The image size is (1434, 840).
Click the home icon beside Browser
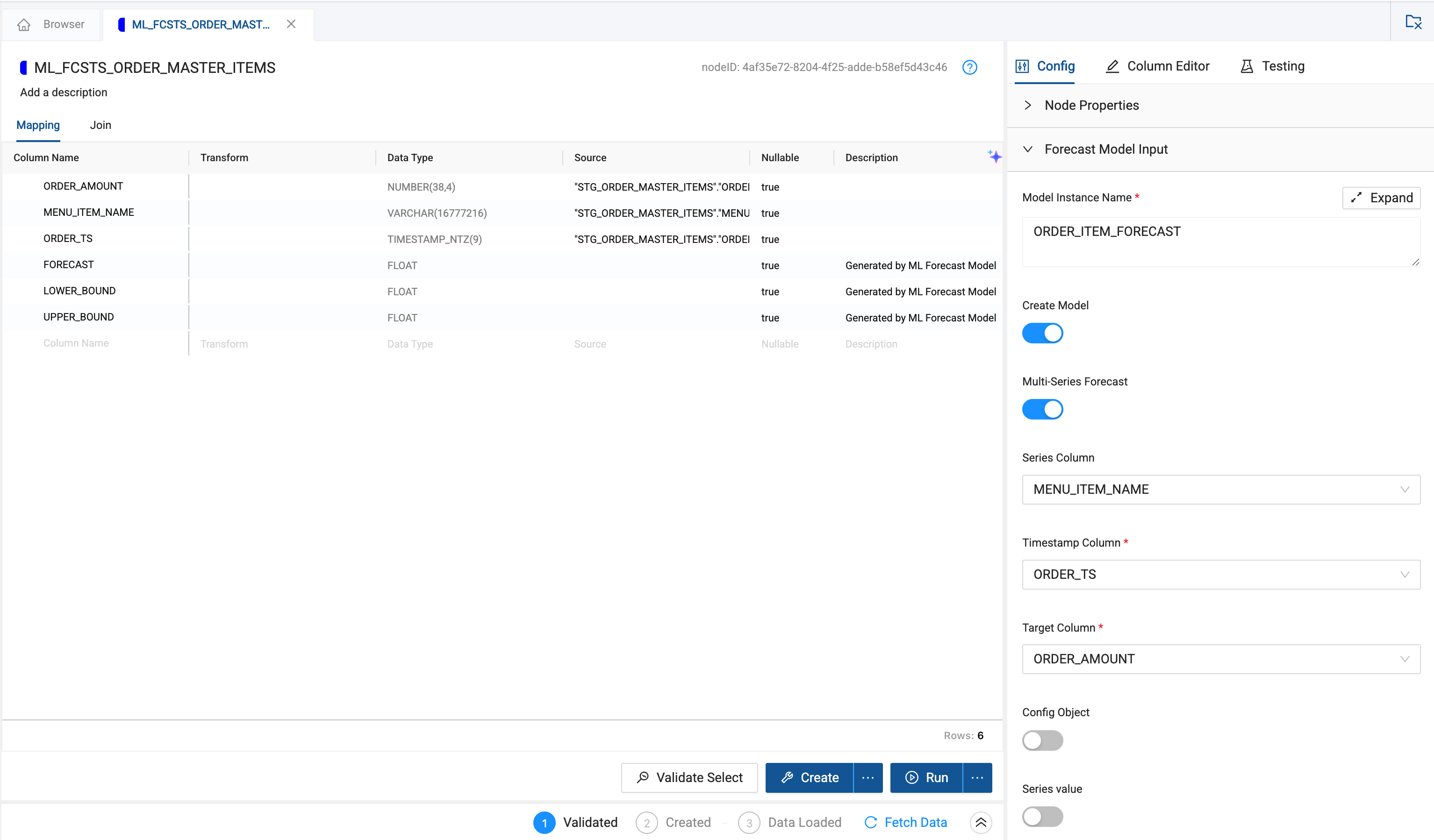pos(23,24)
